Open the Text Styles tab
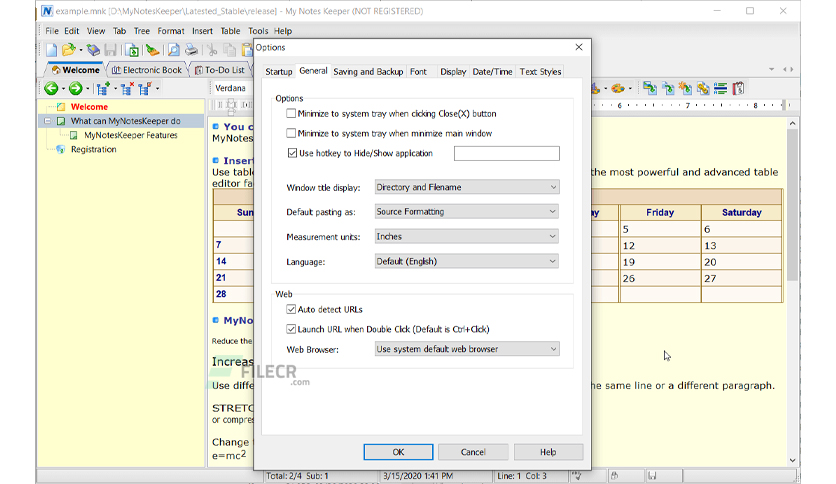 pos(540,71)
